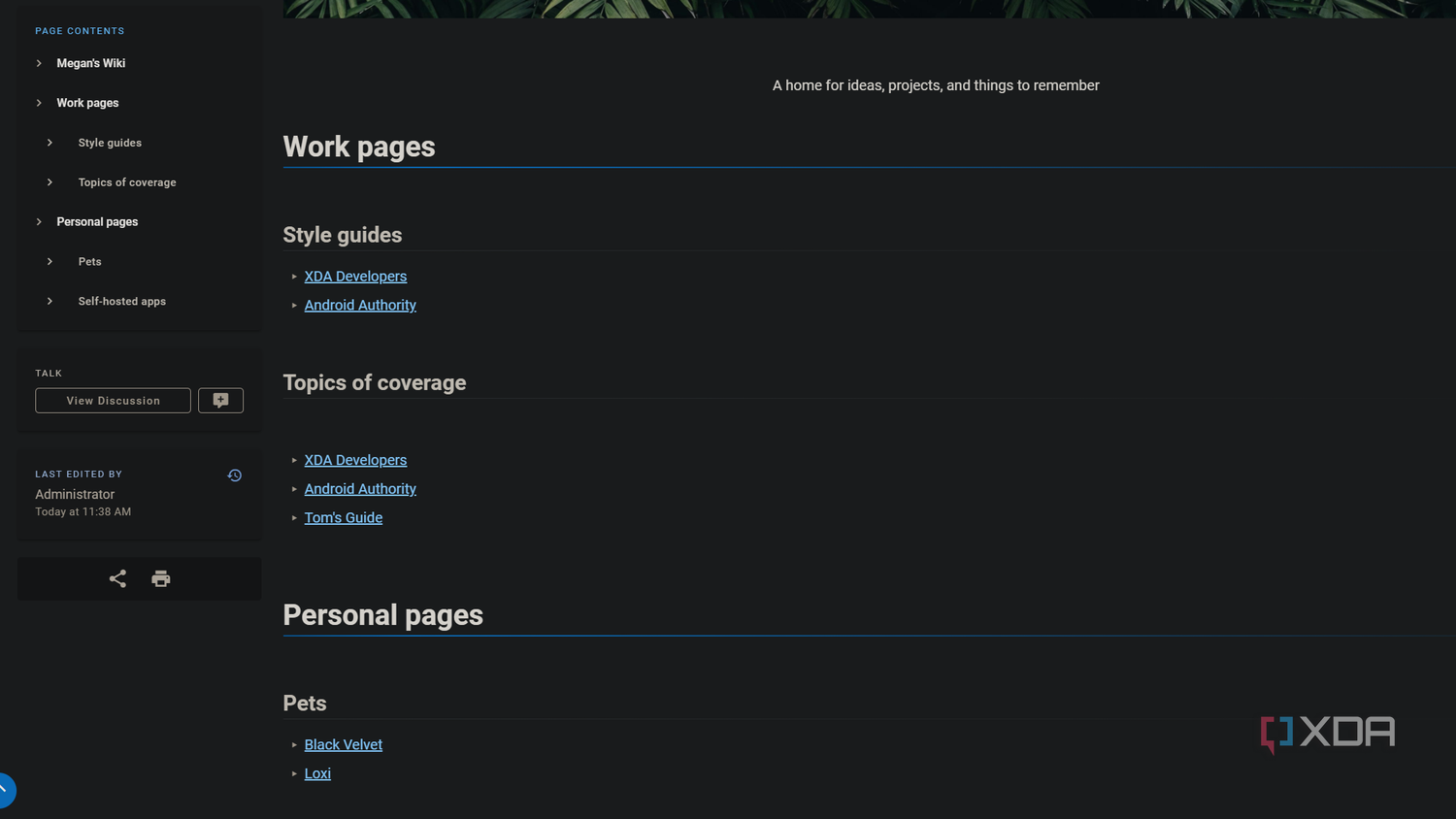
Task: Click the new comment icon button
Action: [x=220, y=401]
